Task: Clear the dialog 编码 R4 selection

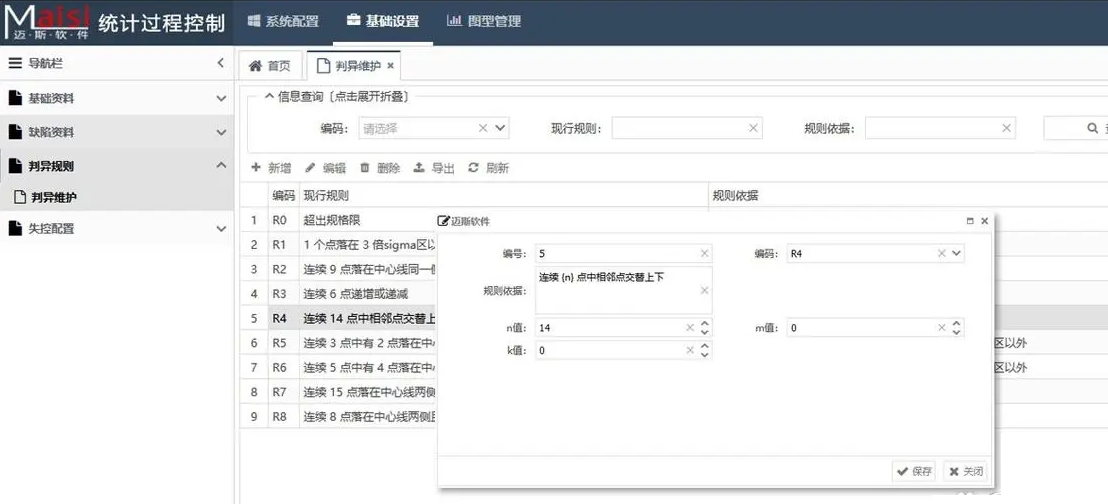Action: tap(941, 253)
